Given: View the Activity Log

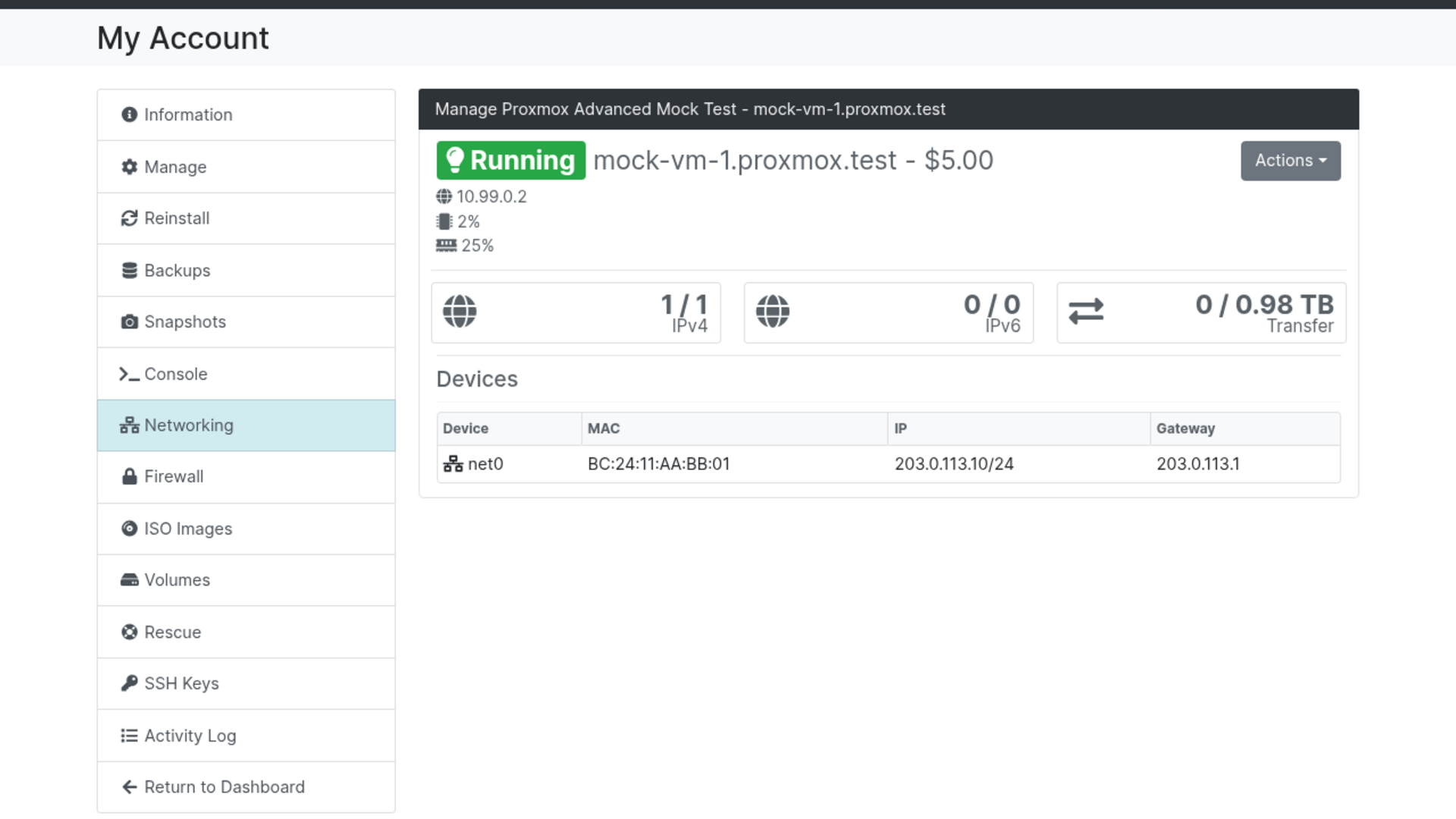Looking at the screenshot, I should [x=246, y=736].
